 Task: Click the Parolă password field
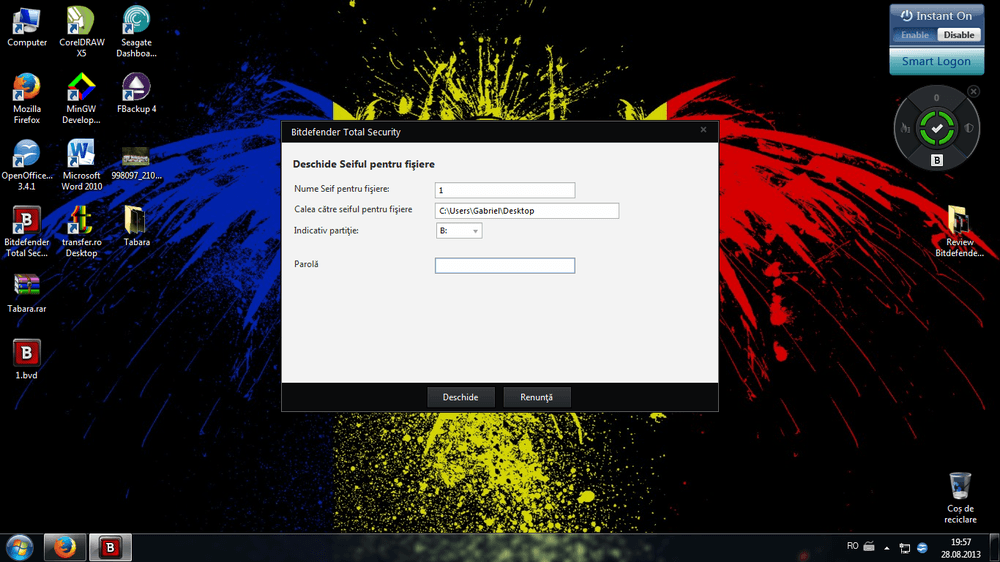point(504,265)
